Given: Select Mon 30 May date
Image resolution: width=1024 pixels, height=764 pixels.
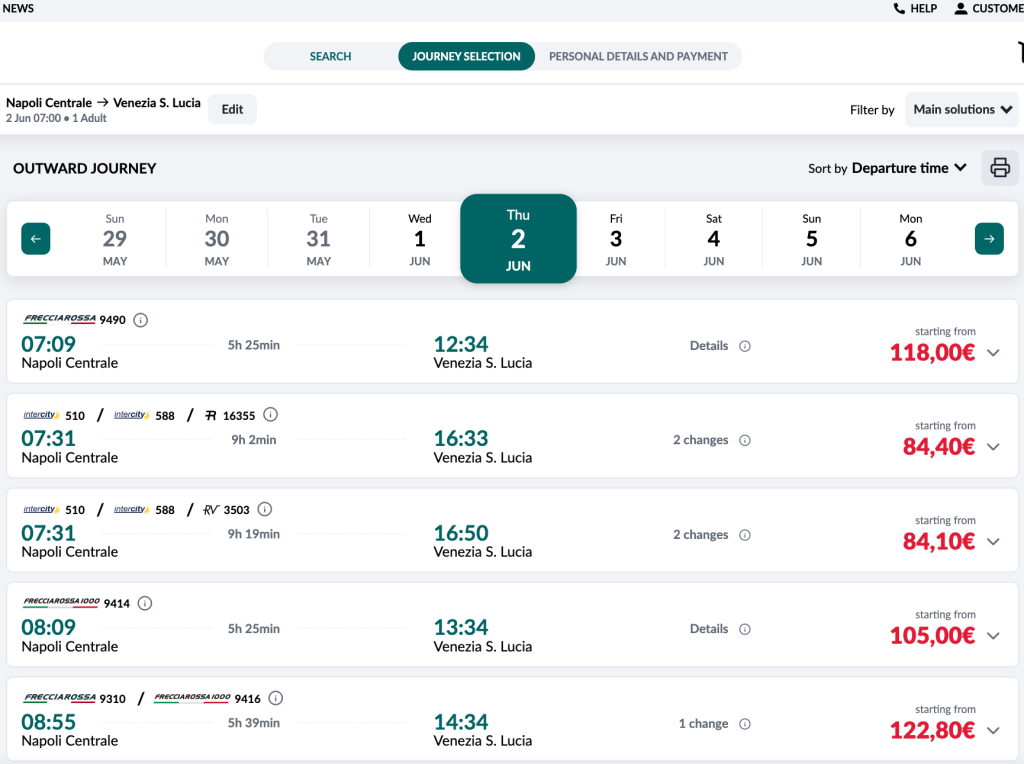Looking at the screenshot, I should coord(217,239).
